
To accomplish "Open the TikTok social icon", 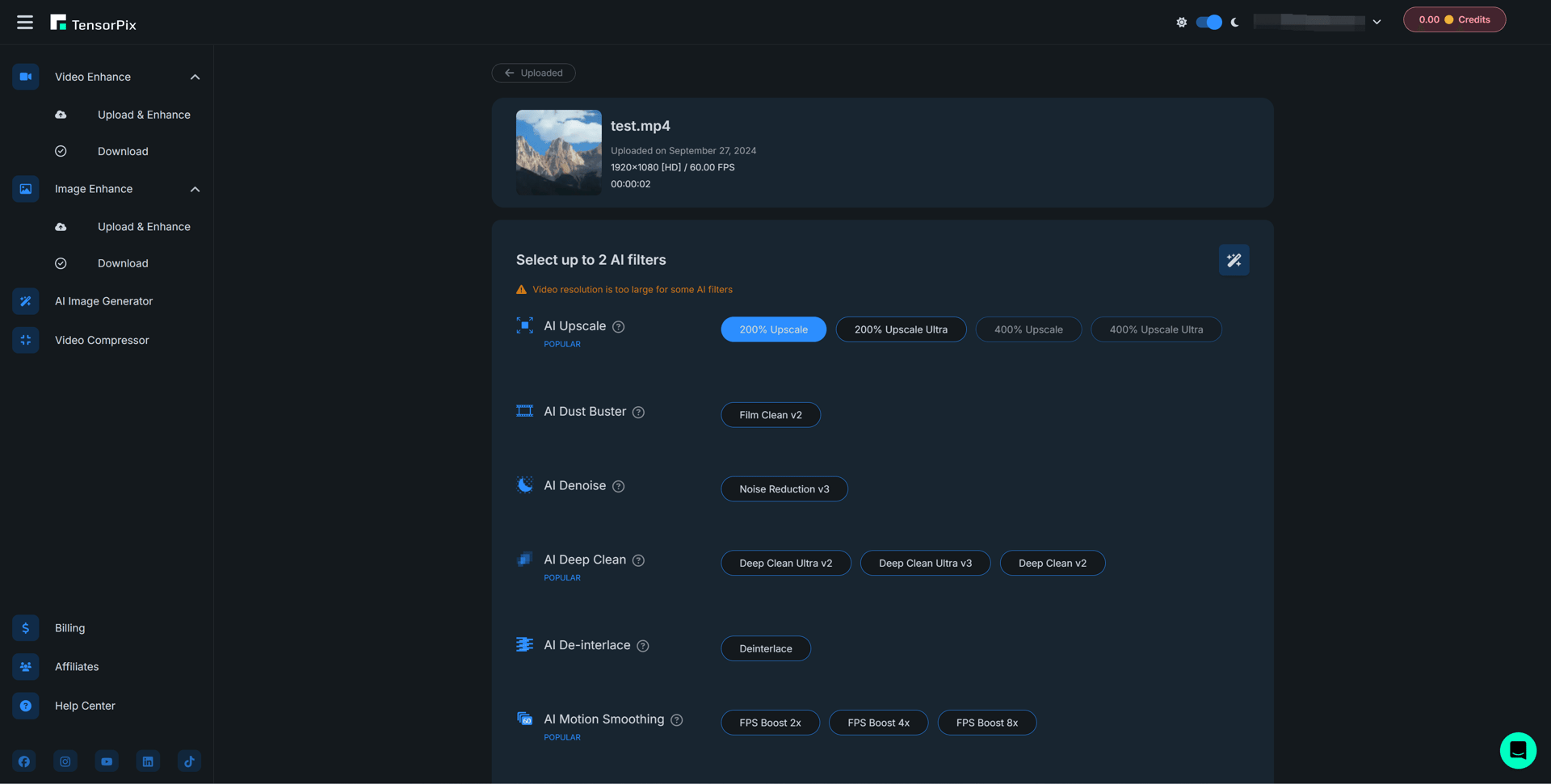I will [x=189, y=761].
